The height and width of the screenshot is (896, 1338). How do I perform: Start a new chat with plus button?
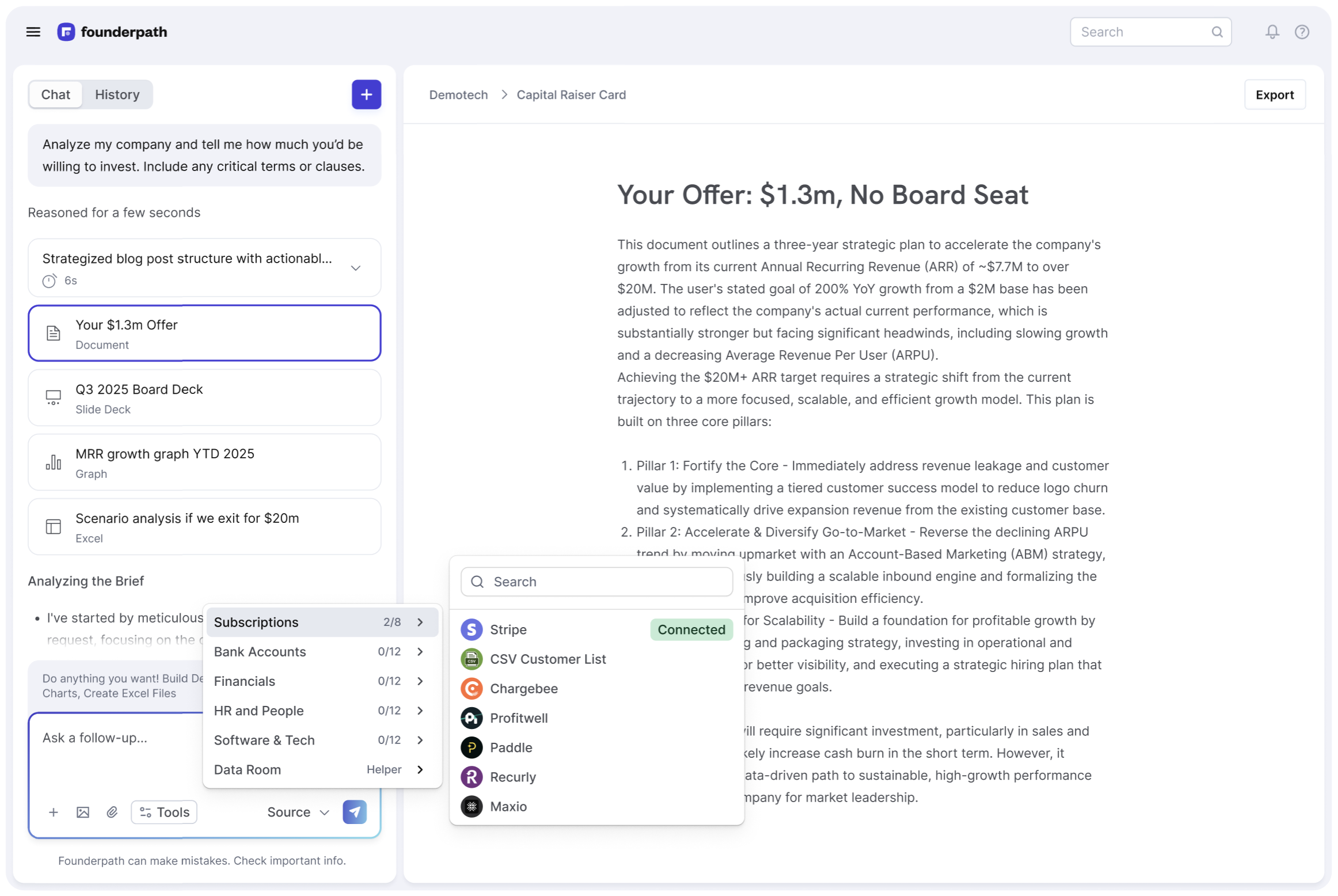pyautogui.click(x=366, y=94)
